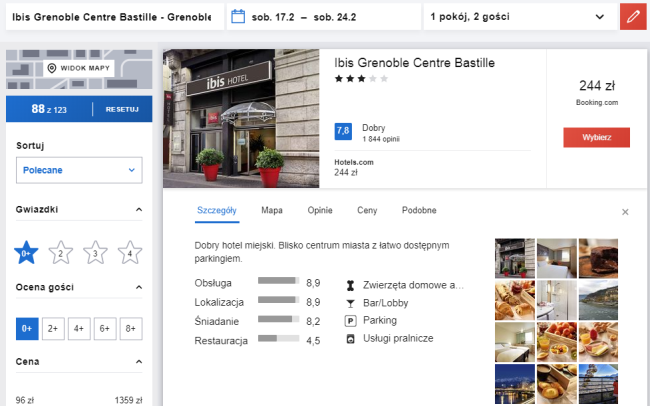650x406 pixels.
Task: Switch to the Mapa tab
Action: point(272,211)
